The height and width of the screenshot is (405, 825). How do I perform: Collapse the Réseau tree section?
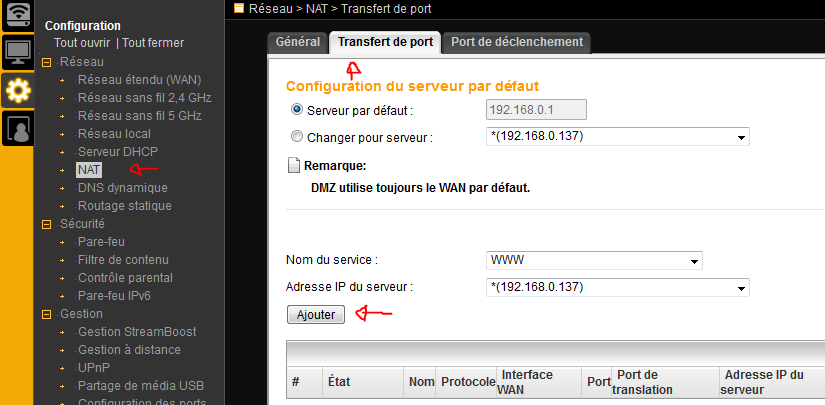(x=47, y=62)
